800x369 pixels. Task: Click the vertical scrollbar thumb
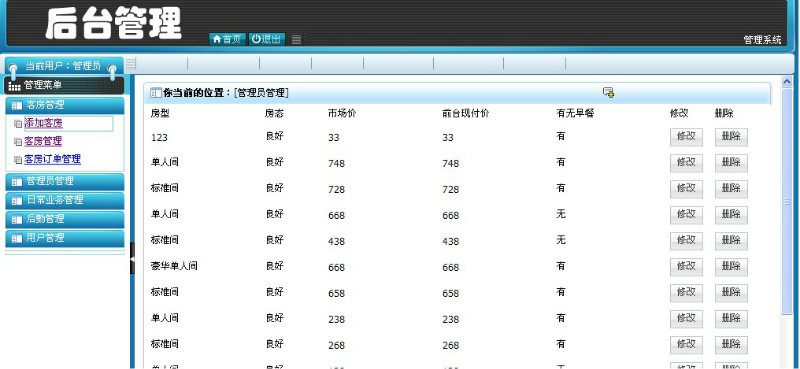click(787, 202)
